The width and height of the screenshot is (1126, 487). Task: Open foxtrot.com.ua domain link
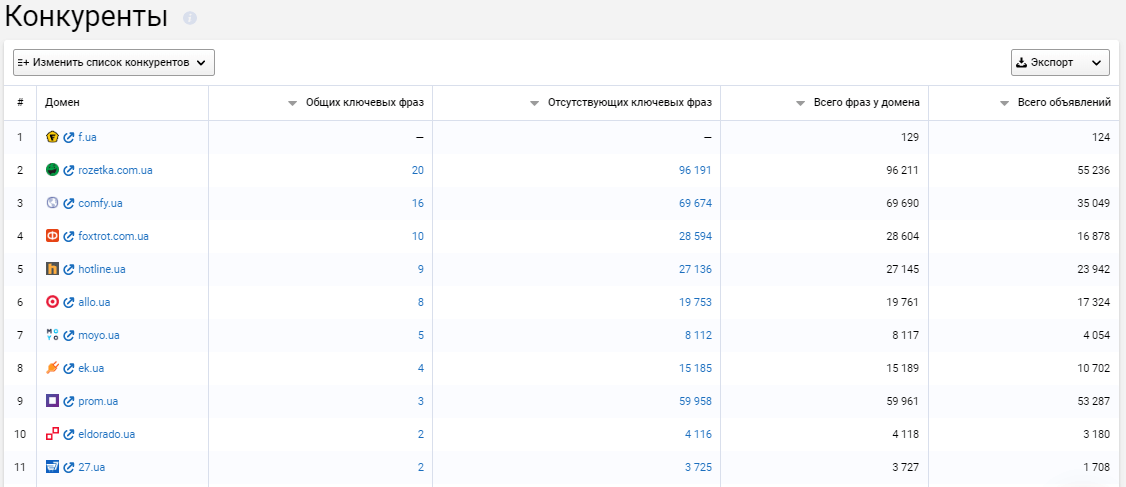[x=113, y=236]
